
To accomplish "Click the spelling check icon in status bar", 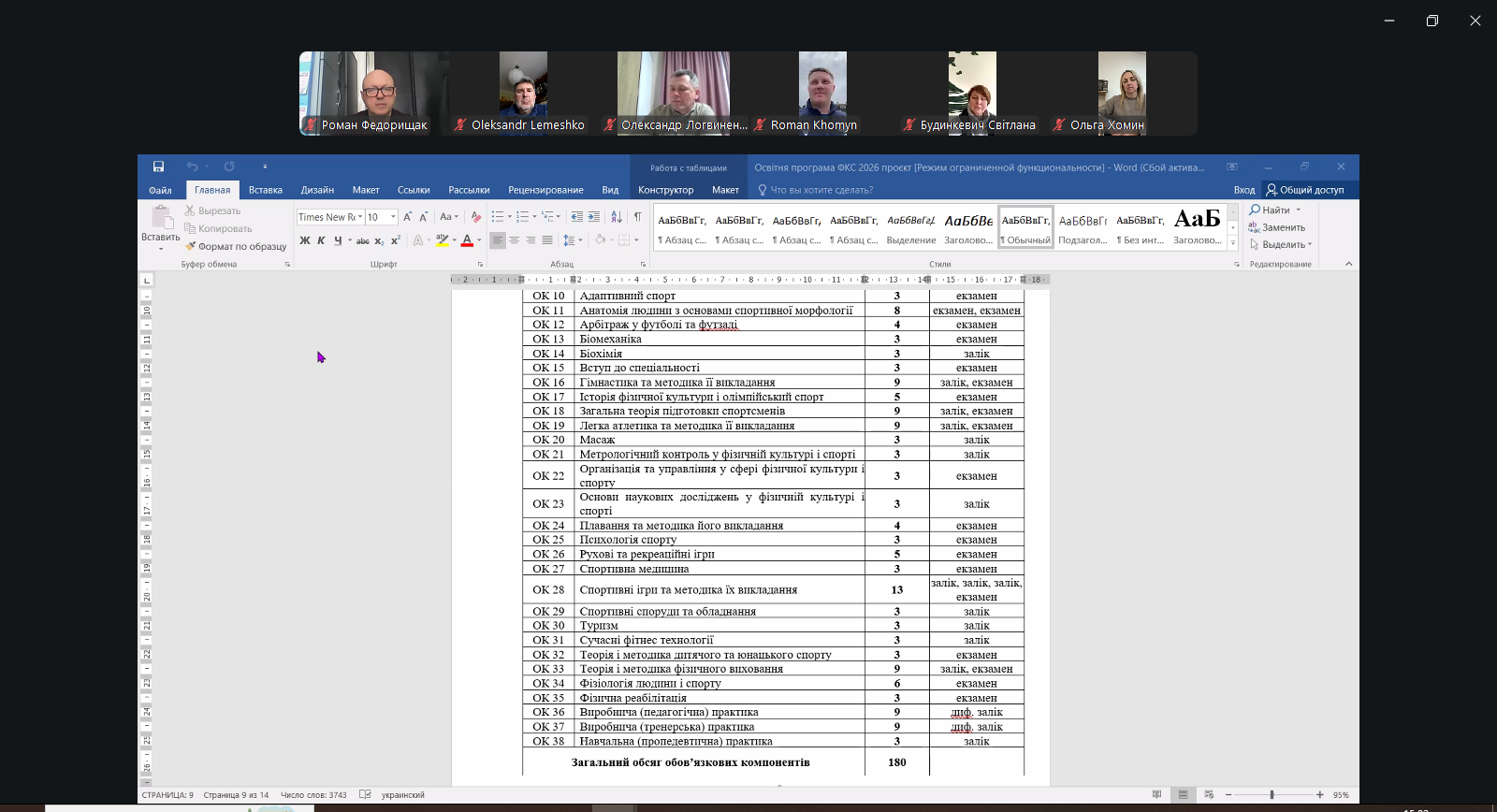I will (x=365, y=794).
